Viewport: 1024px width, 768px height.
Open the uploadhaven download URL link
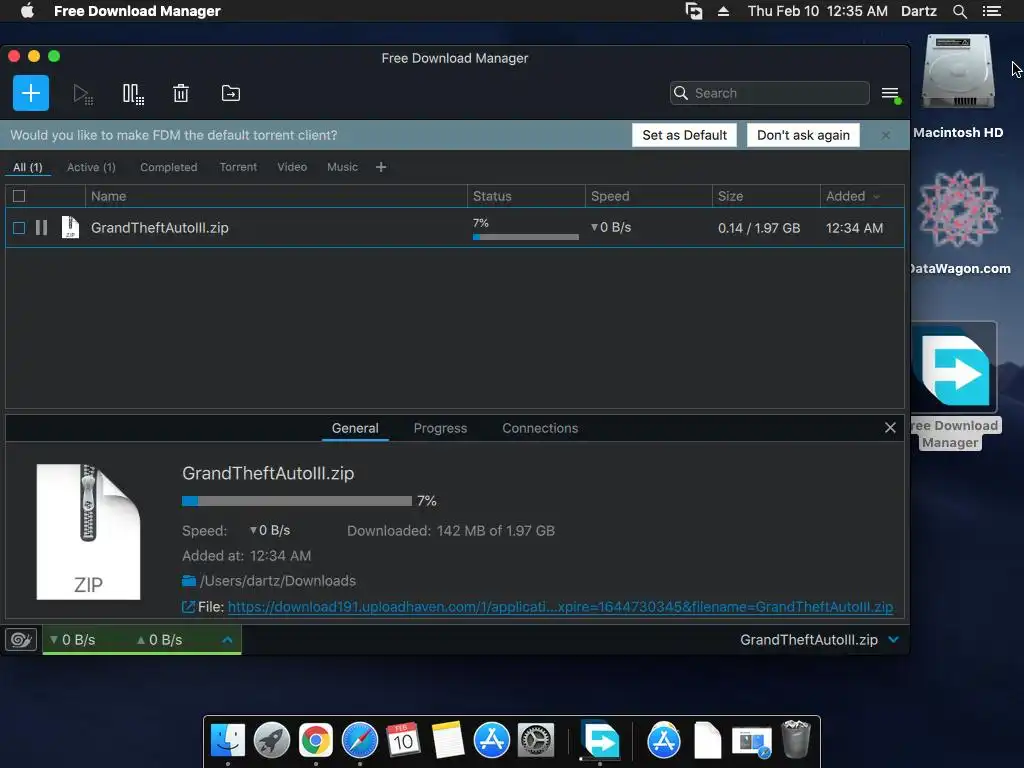[x=560, y=607]
